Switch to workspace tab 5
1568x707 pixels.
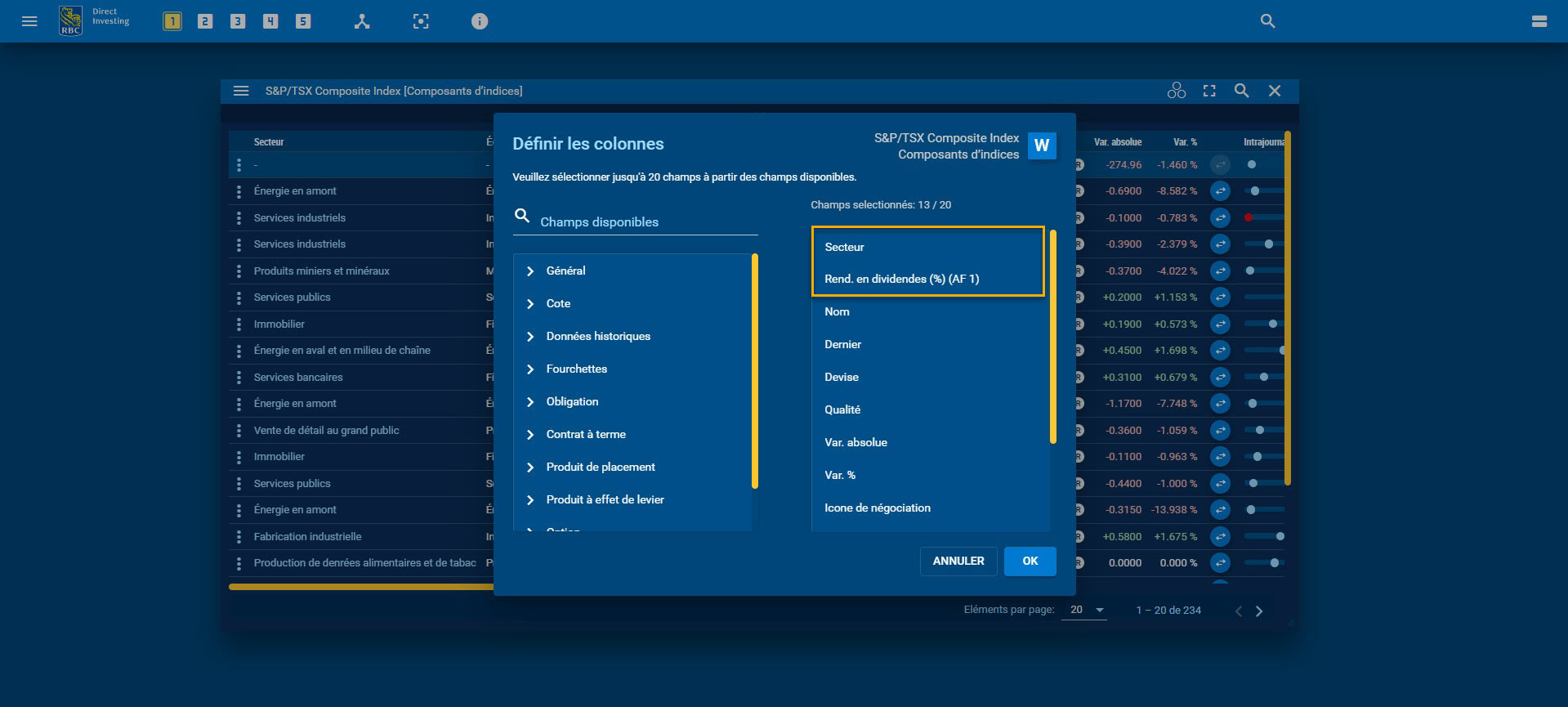pos(303,22)
